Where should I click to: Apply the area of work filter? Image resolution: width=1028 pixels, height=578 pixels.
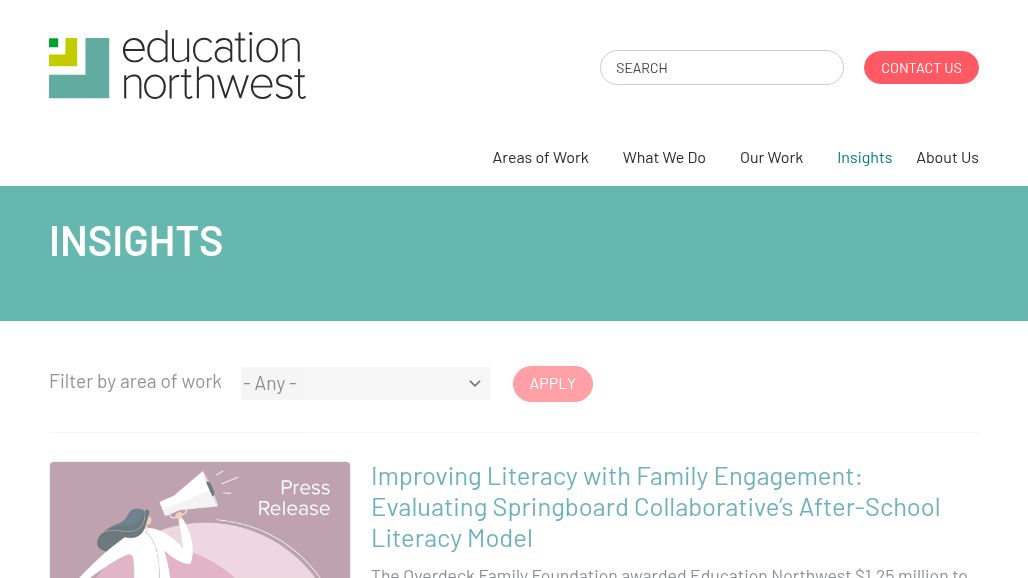click(x=552, y=384)
